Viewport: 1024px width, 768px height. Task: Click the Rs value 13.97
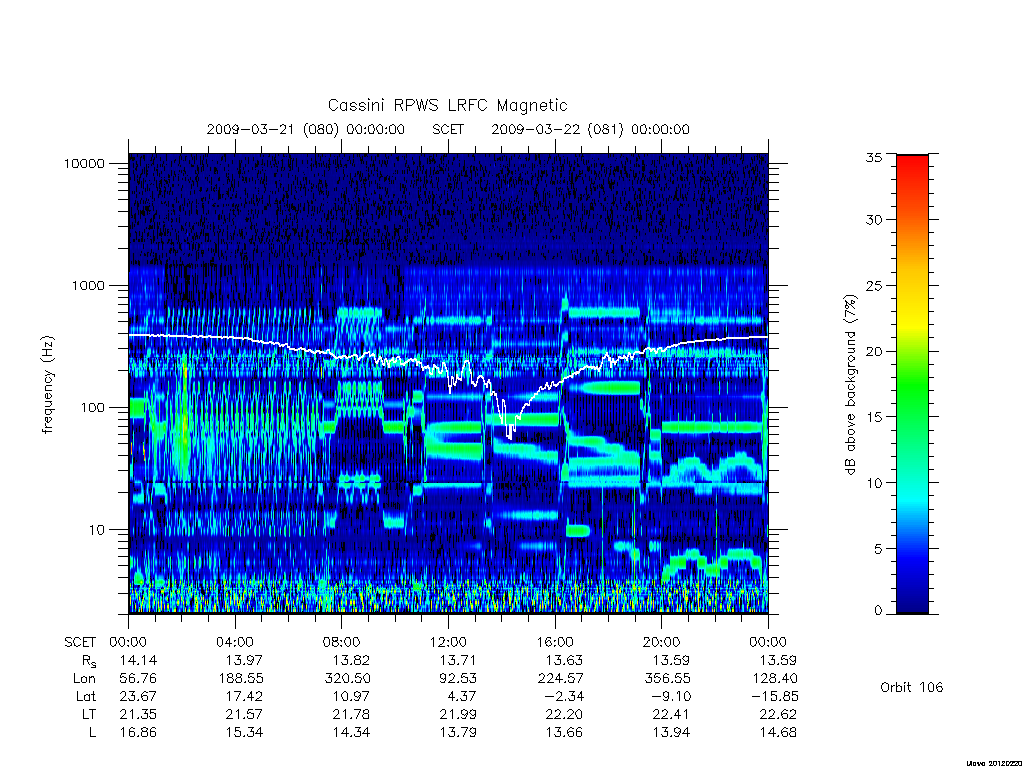tap(245, 660)
